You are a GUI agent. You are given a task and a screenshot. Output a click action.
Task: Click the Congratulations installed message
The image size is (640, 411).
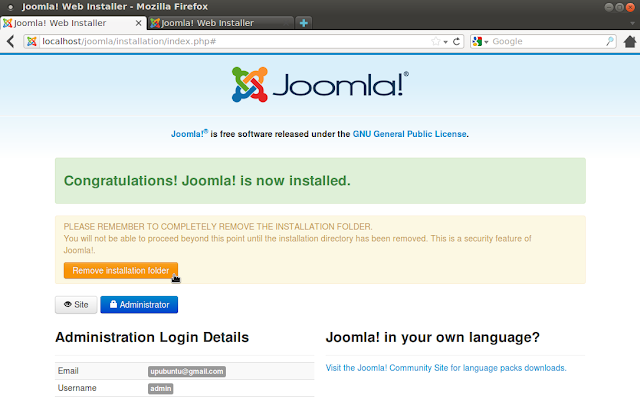(x=207, y=180)
